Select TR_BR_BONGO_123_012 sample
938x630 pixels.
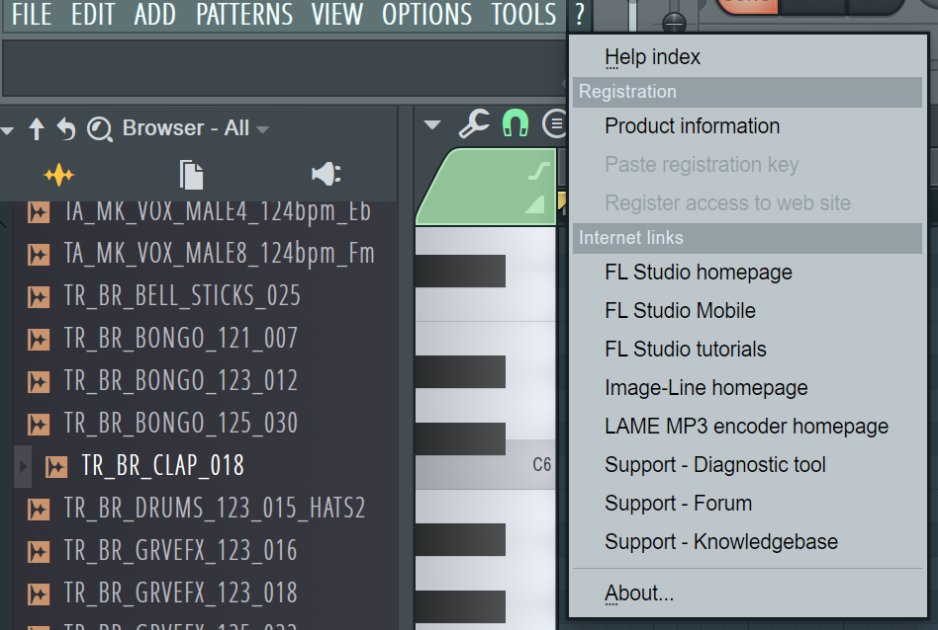click(x=181, y=381)
